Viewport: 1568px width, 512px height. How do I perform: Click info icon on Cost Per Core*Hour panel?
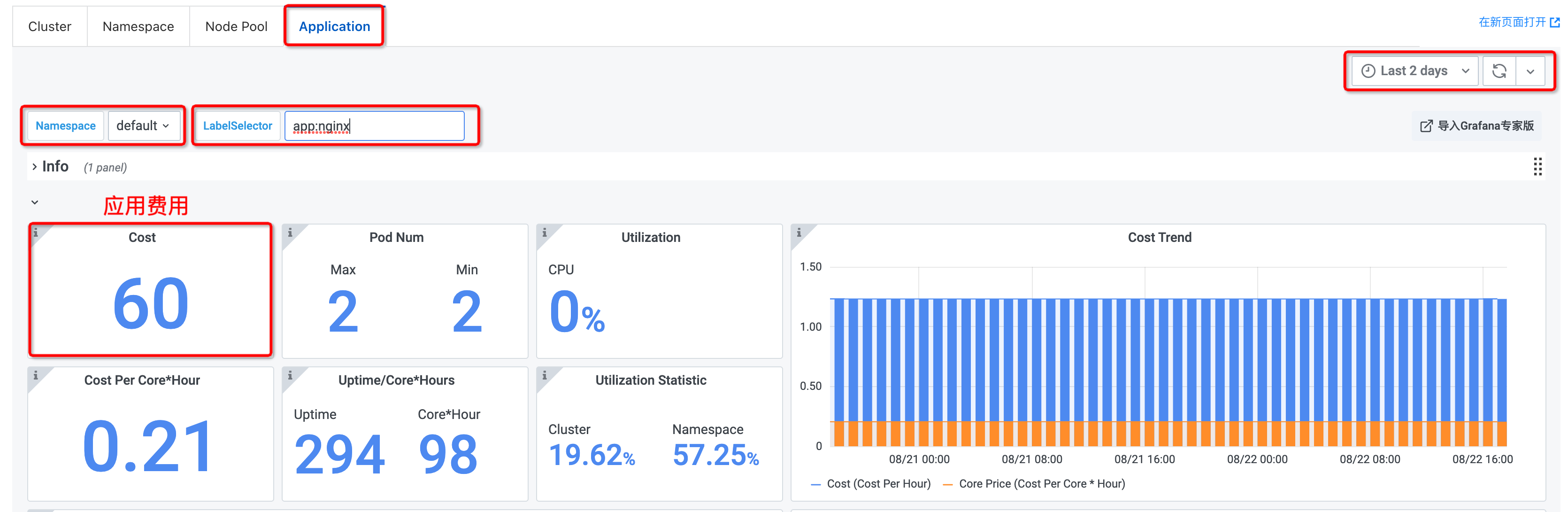pos(36,376)
